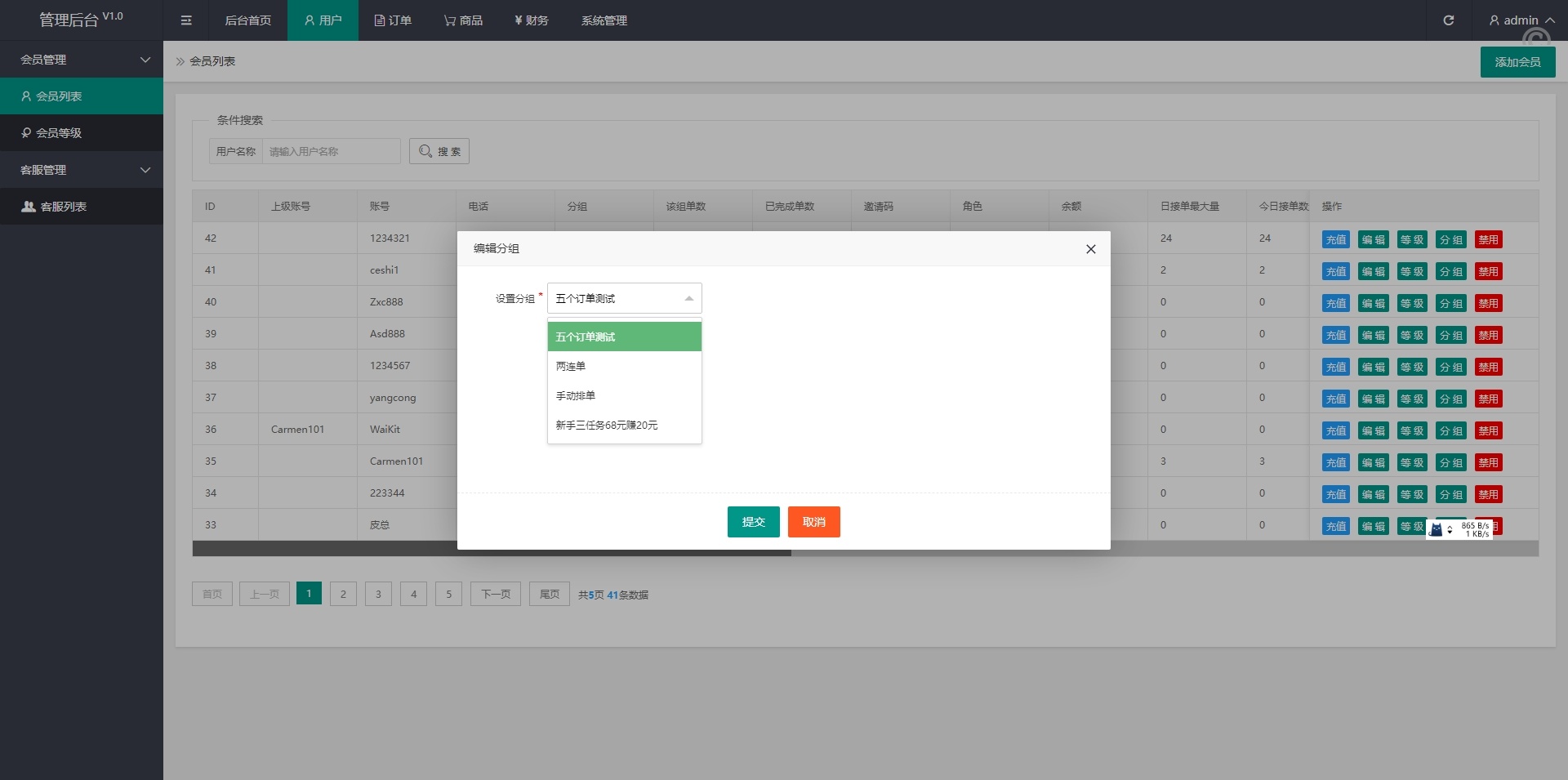Screen dimensions: 1568x780
Task: Click the 用户名称 search input field
Action: [x=331, y=151]
